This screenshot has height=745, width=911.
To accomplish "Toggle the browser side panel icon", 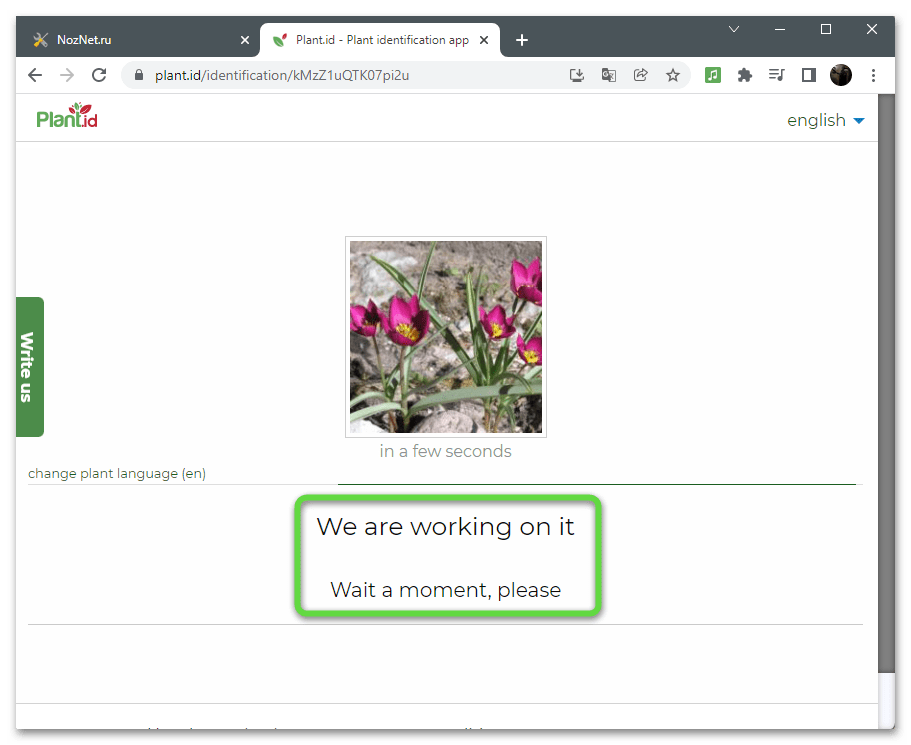I will [x=809, y=75].
